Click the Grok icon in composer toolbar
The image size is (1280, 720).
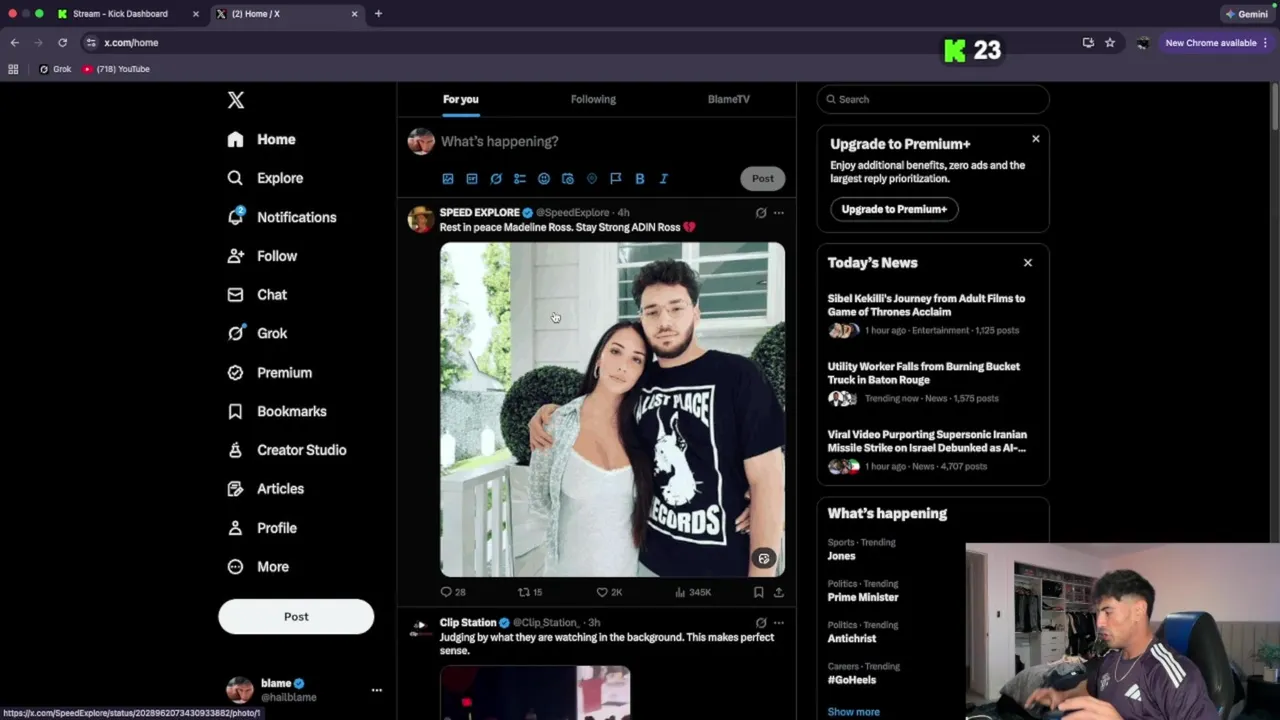(496, 179)
